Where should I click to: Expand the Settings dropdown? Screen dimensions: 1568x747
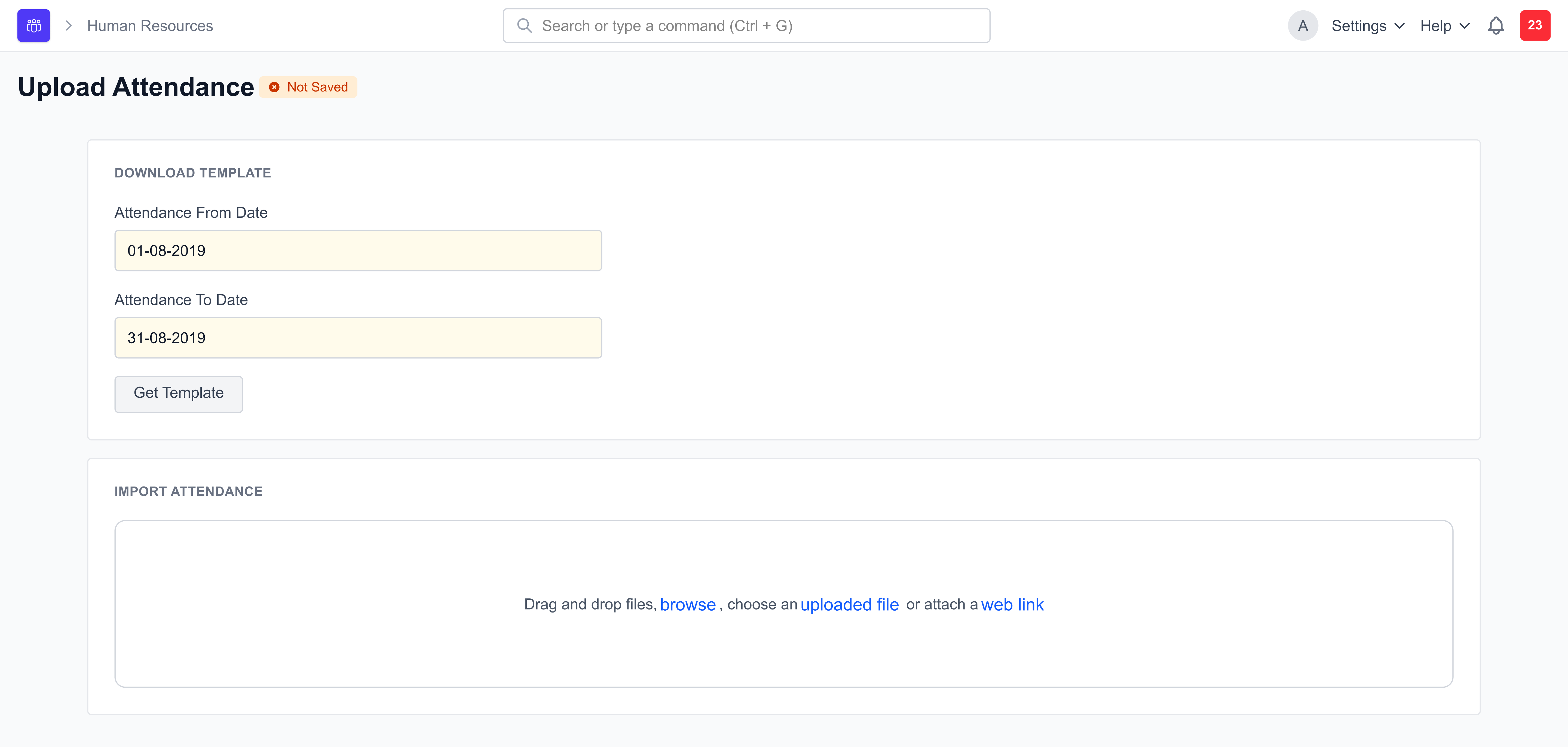[1367, 25]
